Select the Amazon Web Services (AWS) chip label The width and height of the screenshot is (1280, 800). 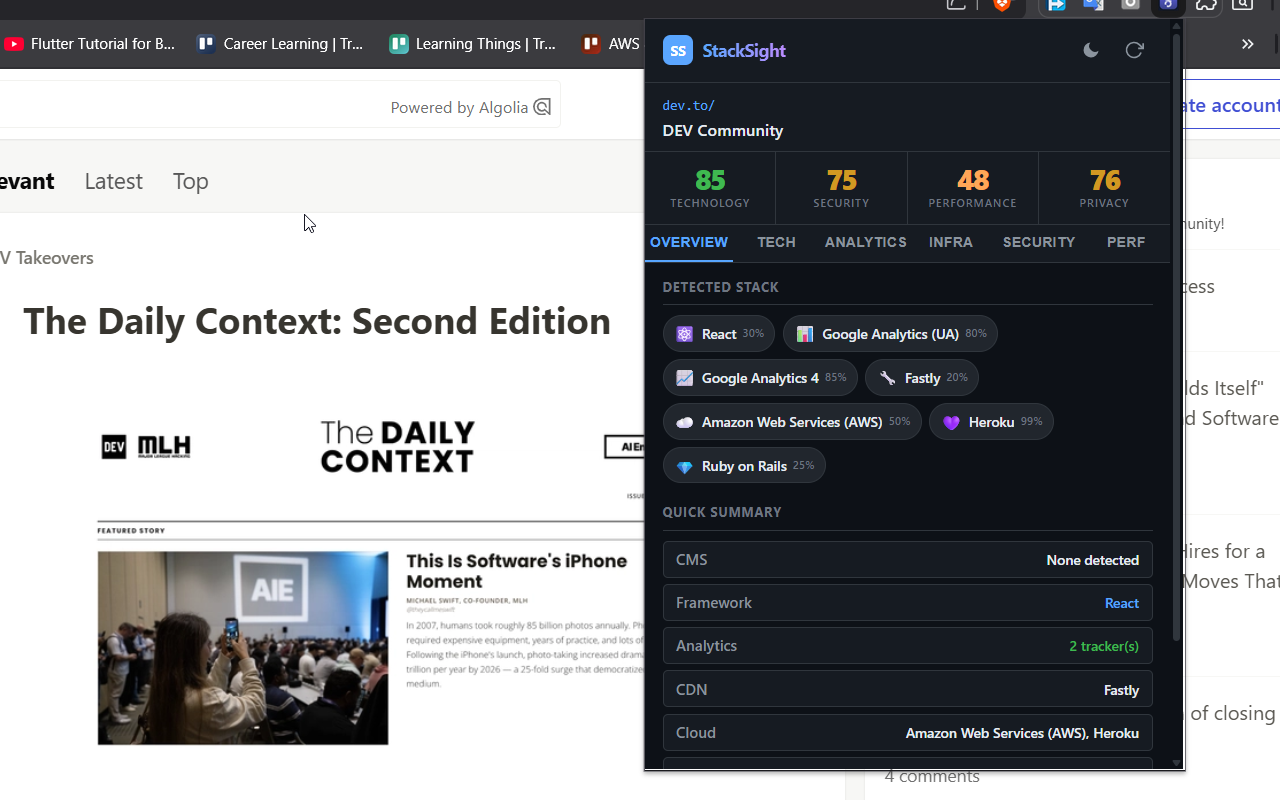click(792, 422)
